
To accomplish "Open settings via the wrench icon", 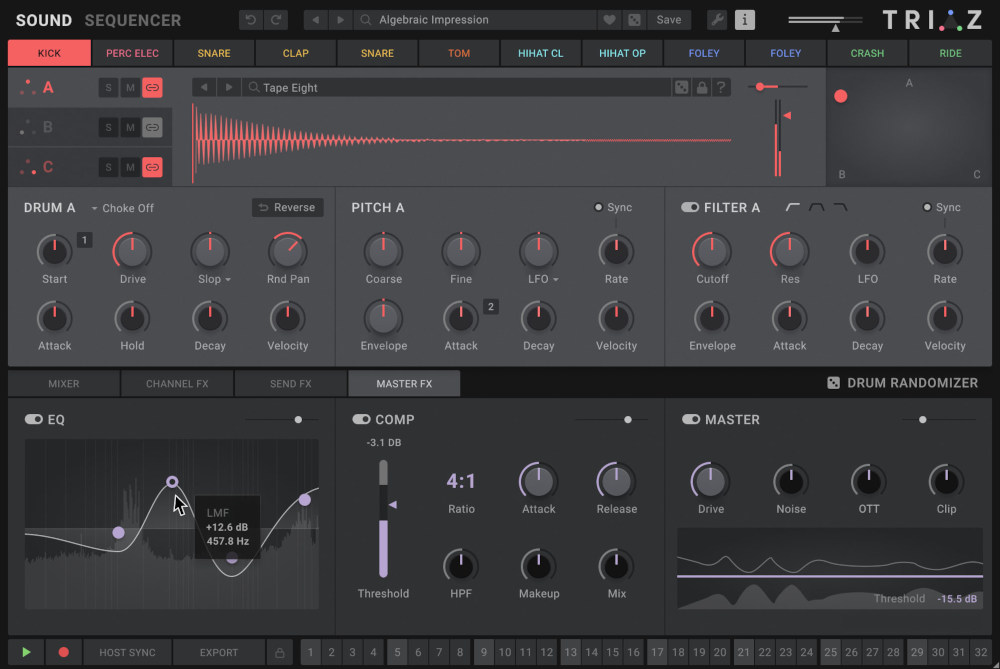I will [716, 19].
